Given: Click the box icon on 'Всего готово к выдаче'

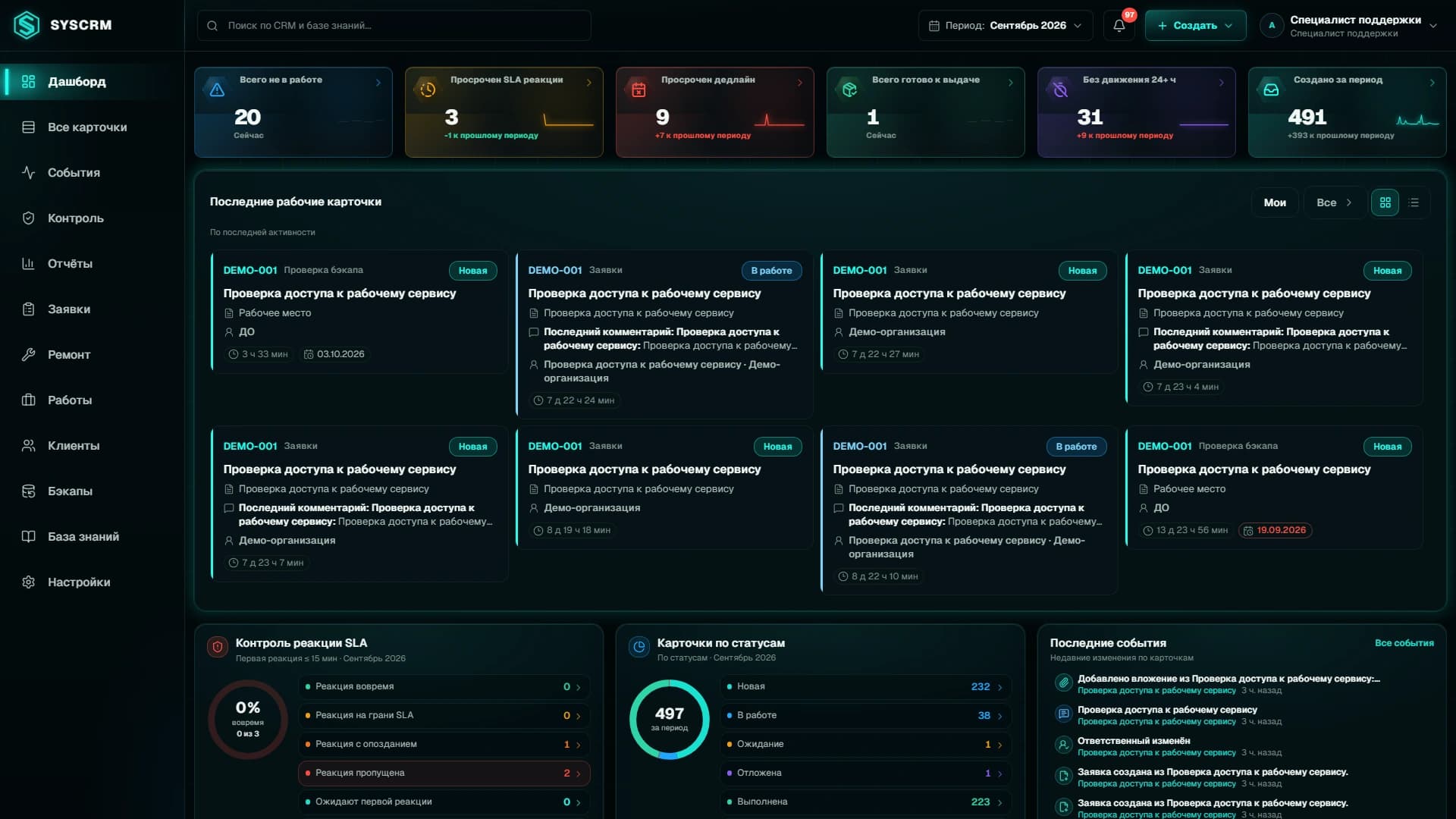Looking at the screenshot, I should 849,89.
